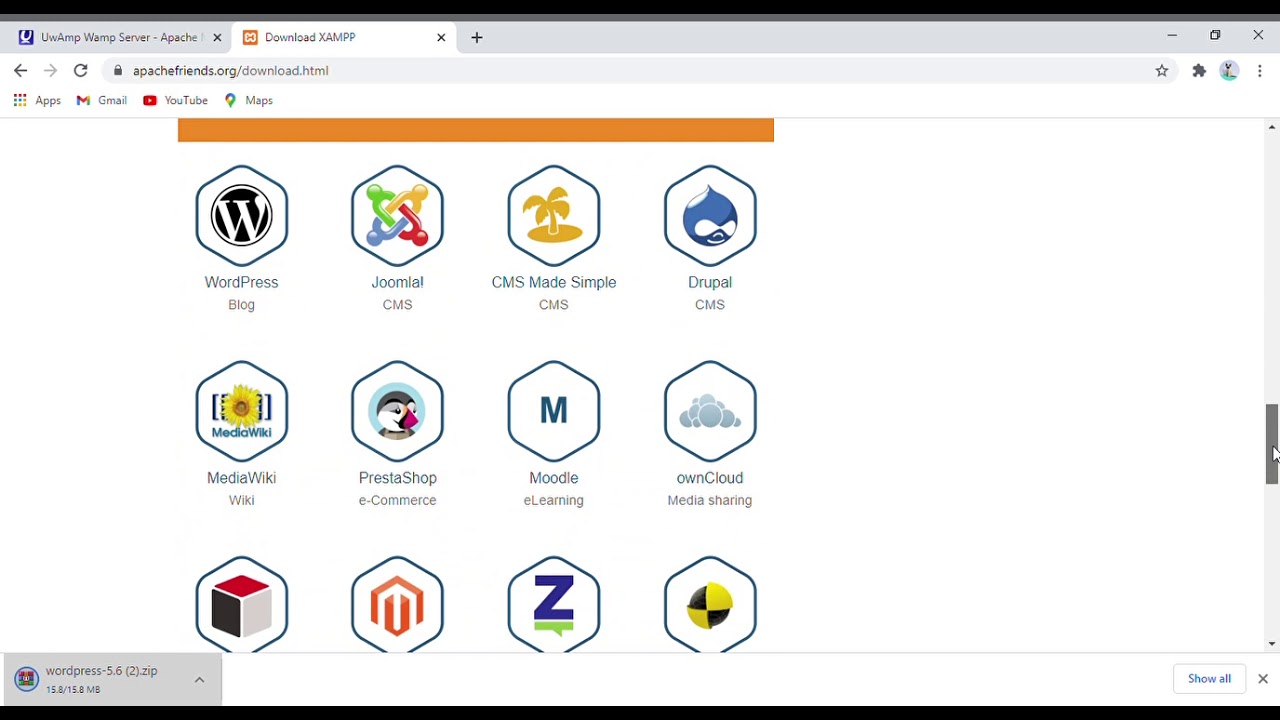Viewport: 1280px width, 720px height.
Task: Open a new browser tab
Action: (x=477, y=38)
